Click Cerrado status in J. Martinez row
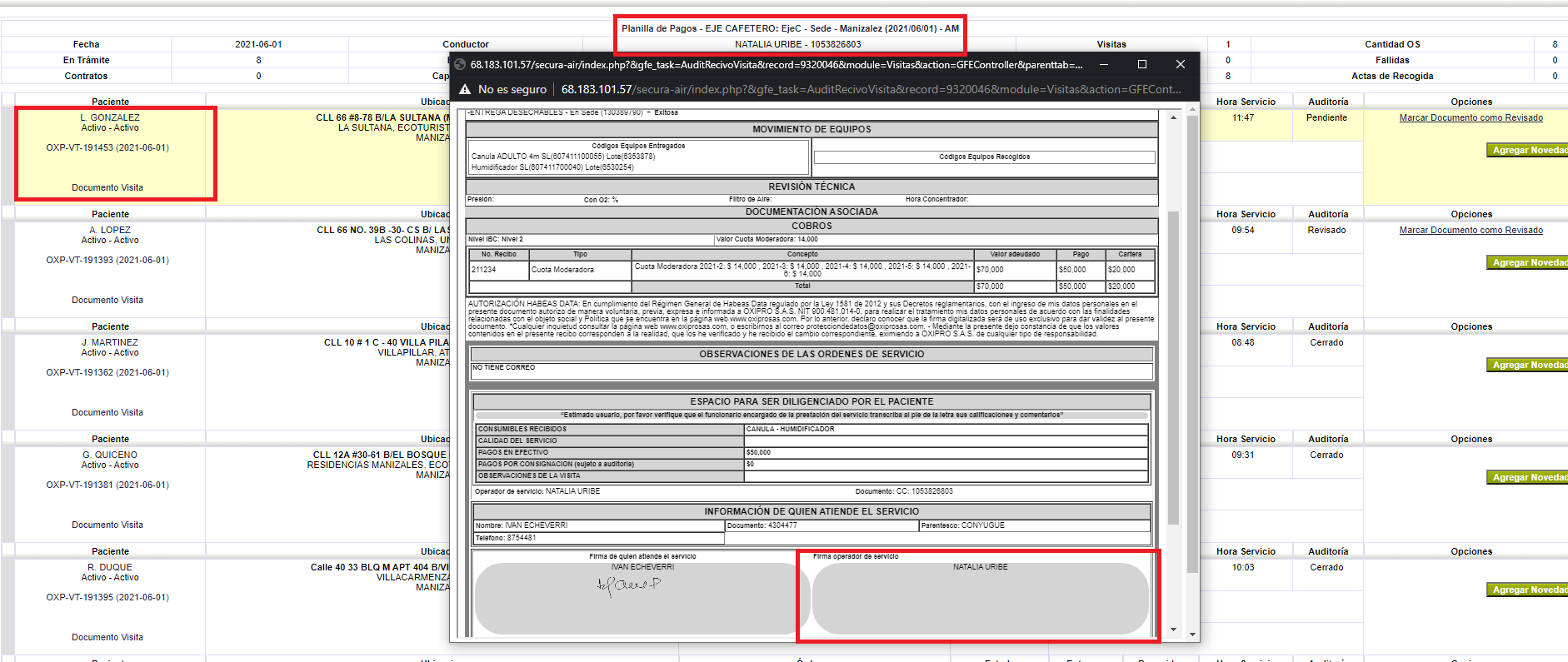Image resolution: width=1568 pixels, height=662 pixels. tap(1326, 342)
